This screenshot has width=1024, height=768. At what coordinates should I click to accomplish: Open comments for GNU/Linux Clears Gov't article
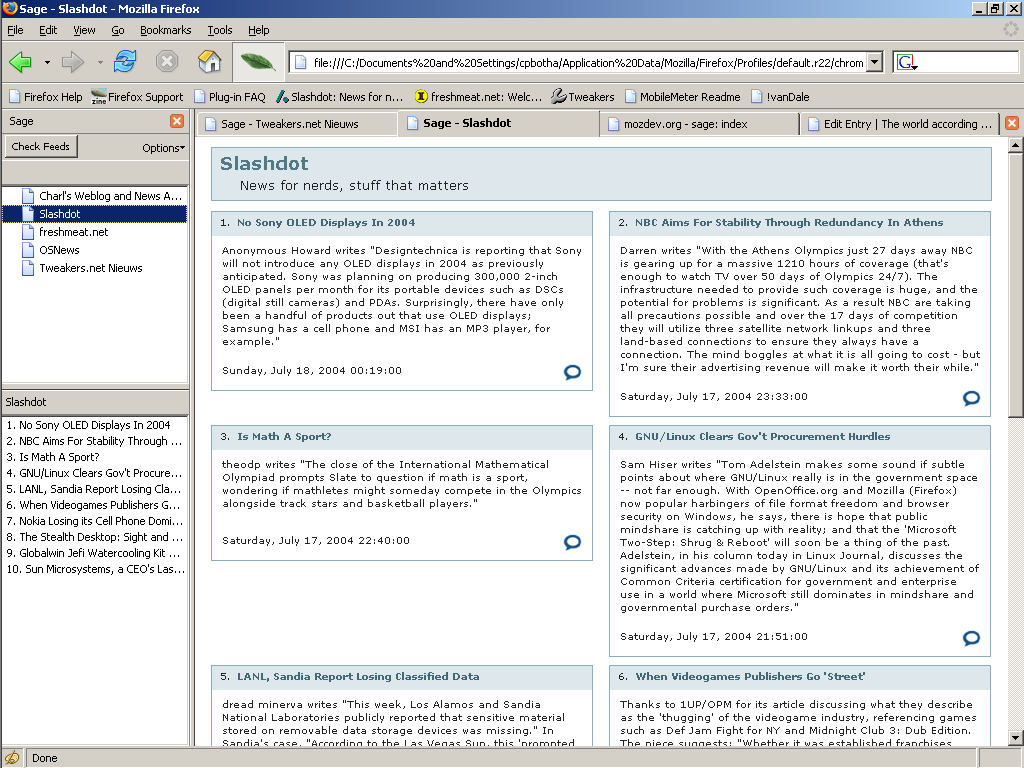971,638
